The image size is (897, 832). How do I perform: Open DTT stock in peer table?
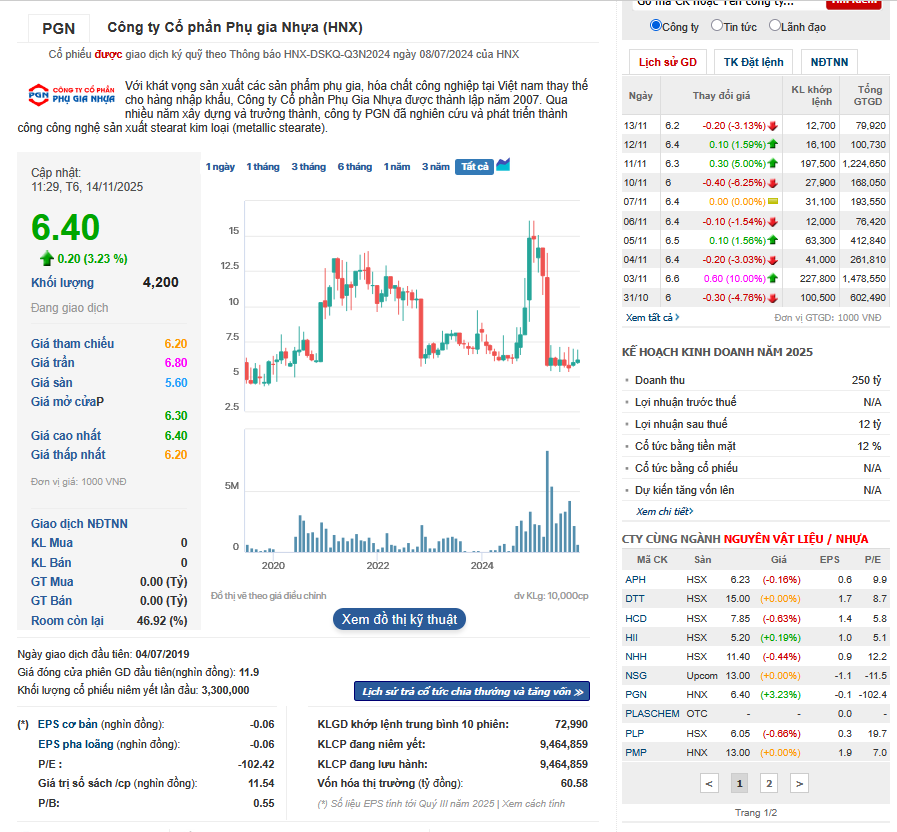click(634, 599)
